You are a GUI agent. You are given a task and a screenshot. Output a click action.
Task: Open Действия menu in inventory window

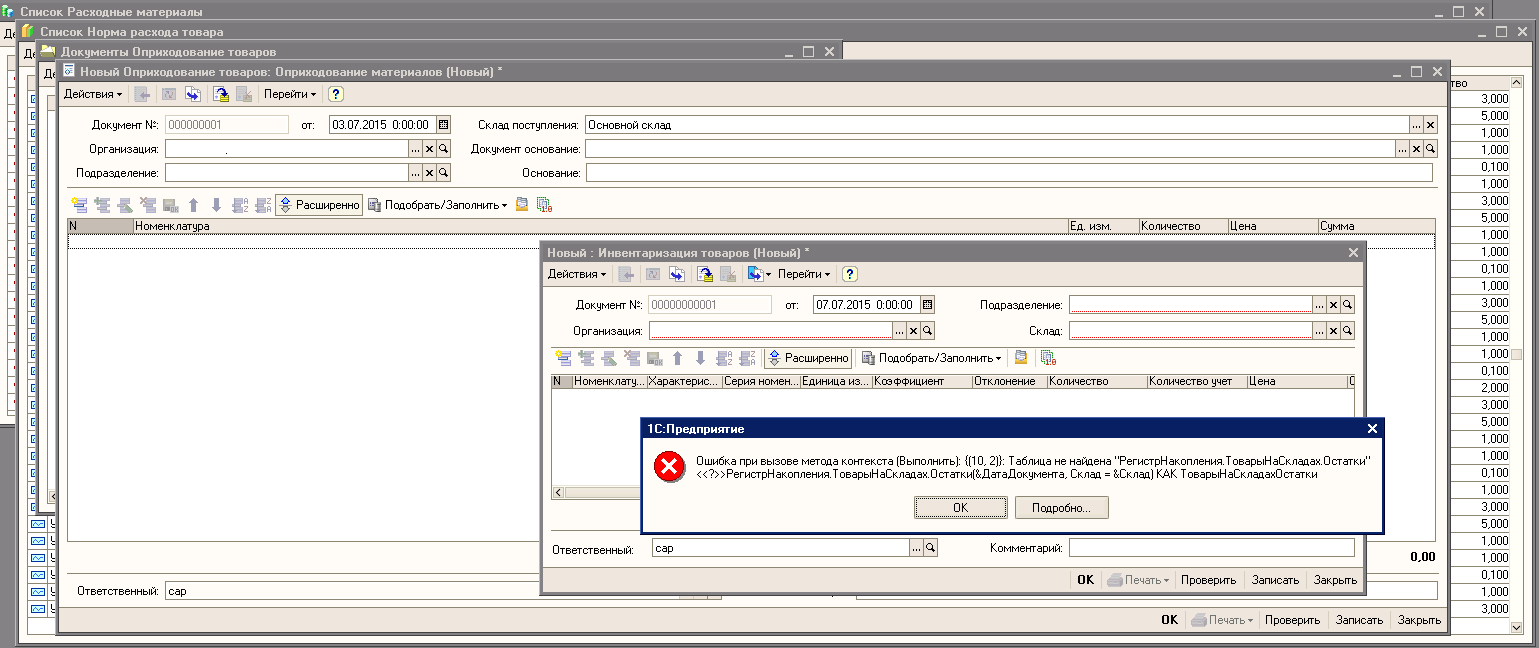(576, 274)
